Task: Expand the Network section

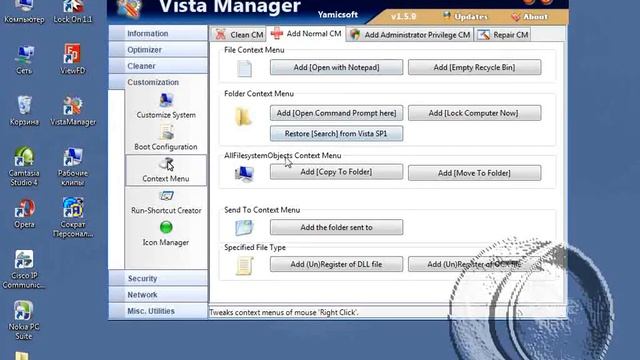Action: pyautogui.click(x=158, y=295)
